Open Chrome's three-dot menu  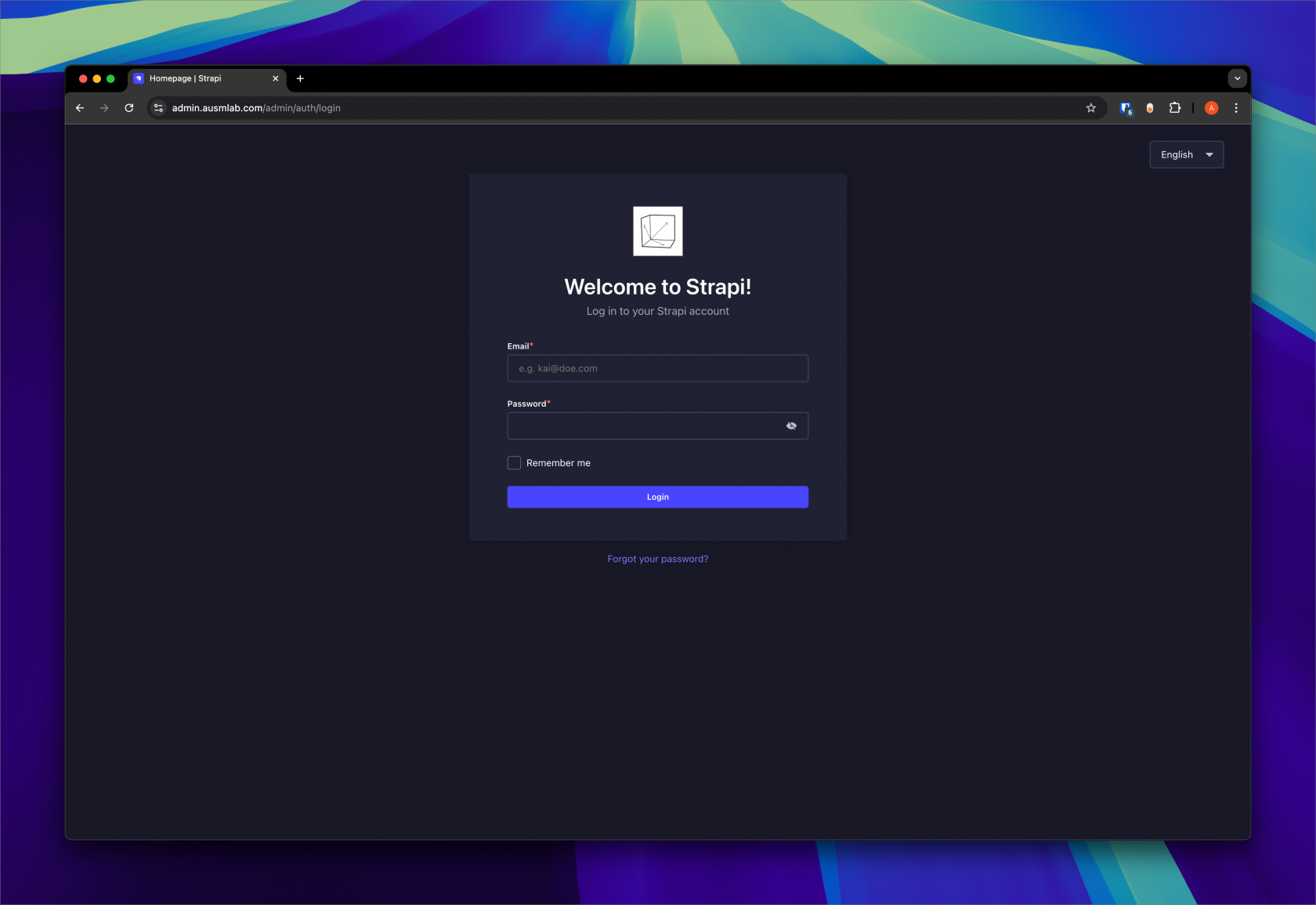[1236, 108]
